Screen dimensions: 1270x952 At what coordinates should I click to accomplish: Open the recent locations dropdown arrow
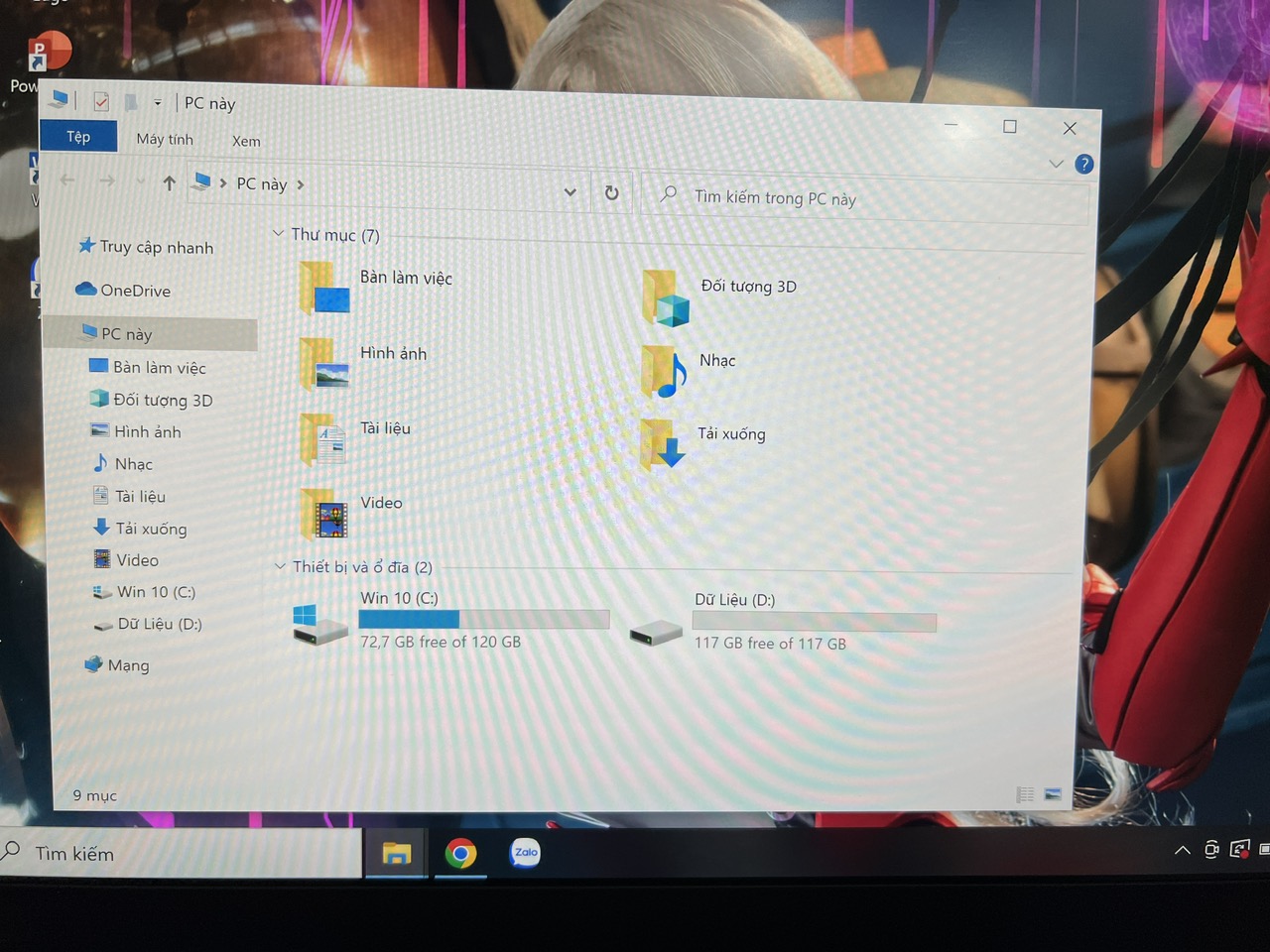click(140, 181)
